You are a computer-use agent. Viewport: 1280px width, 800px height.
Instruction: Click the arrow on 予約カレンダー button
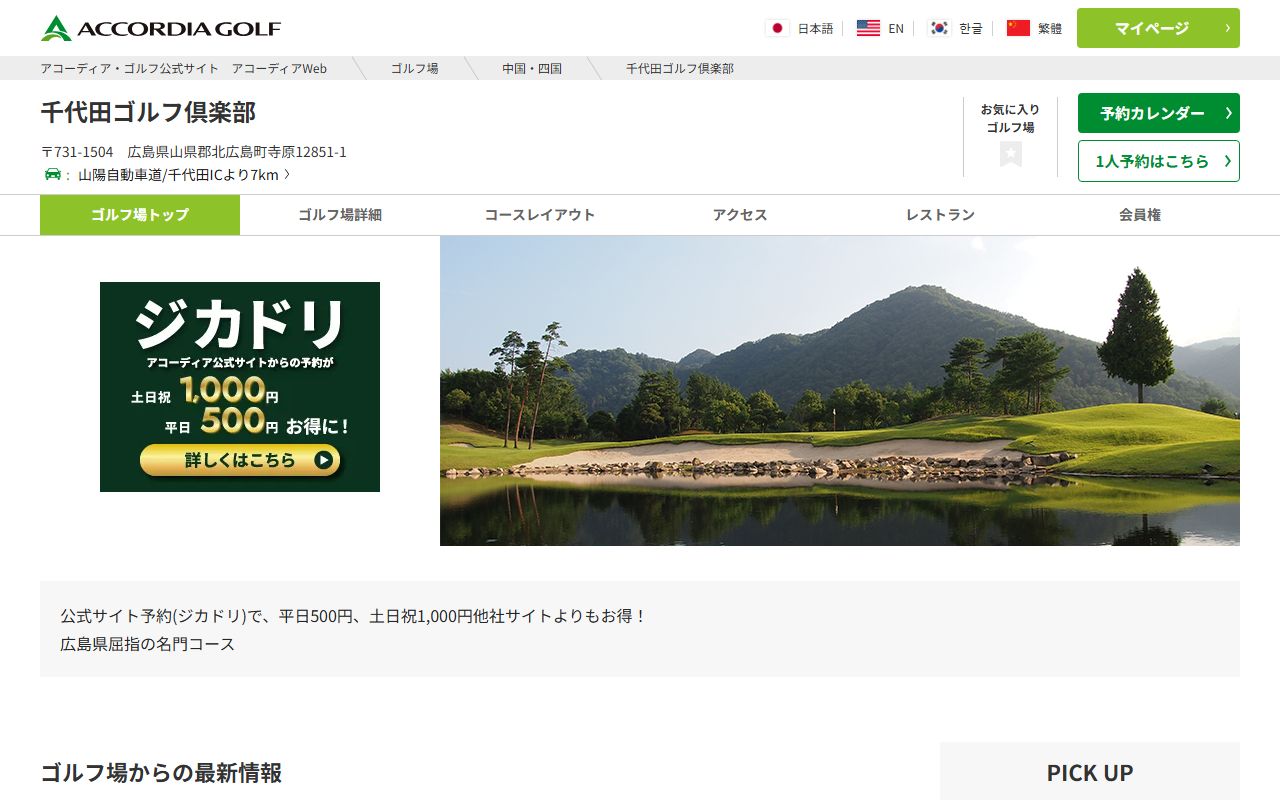[x=1228, y=113]
